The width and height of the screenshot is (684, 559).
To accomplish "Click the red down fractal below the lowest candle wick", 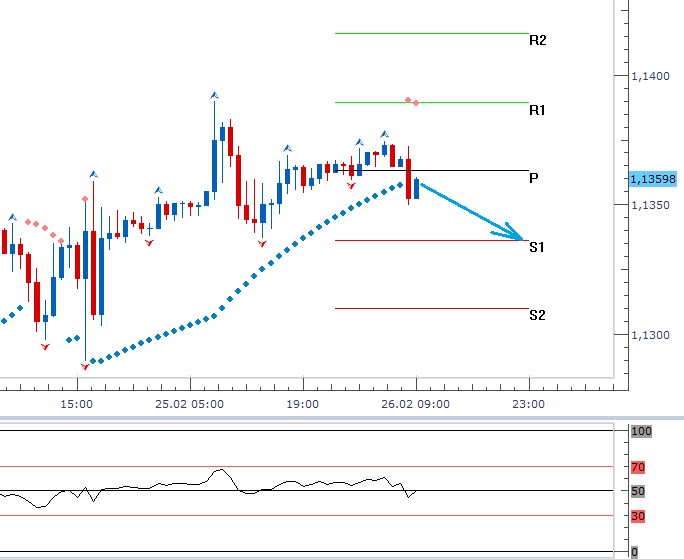I will tap(85, 367).
